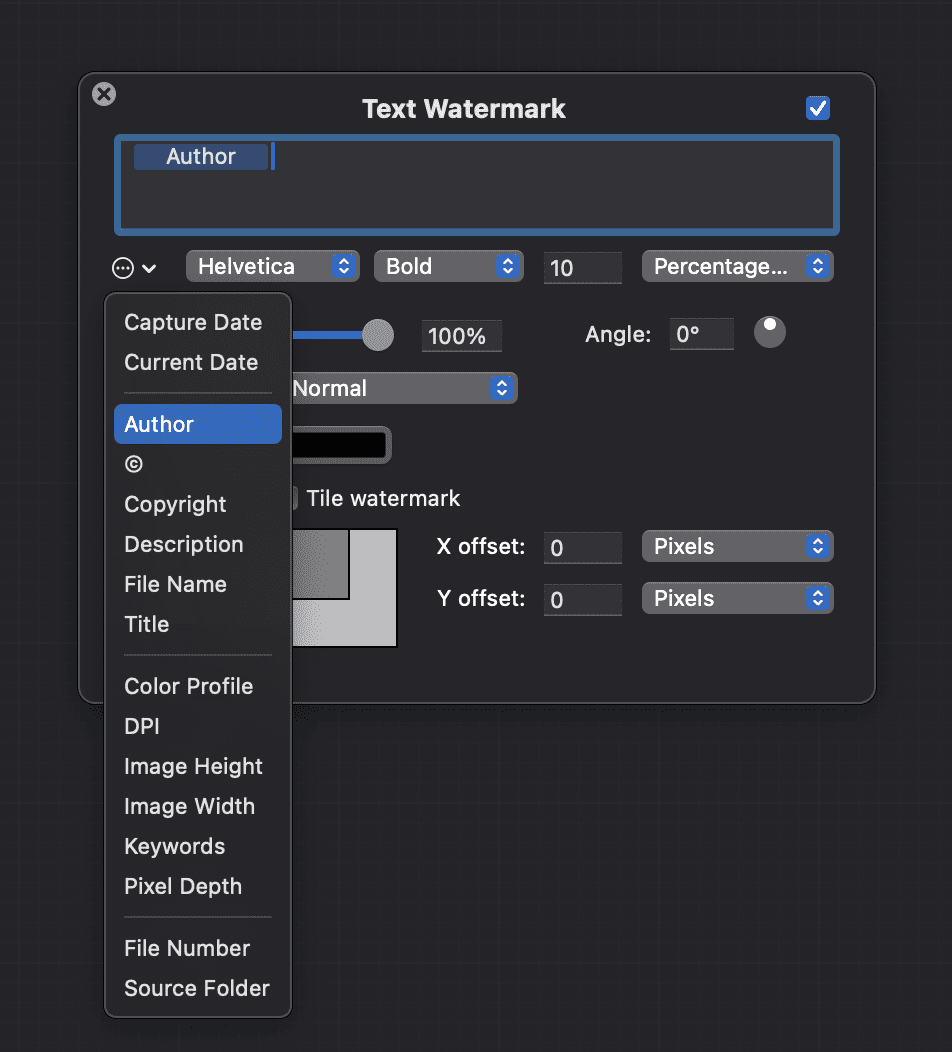952x1052 pixels.
Task: Open the Normal blend mode dropdown
Action: [403, 388]
